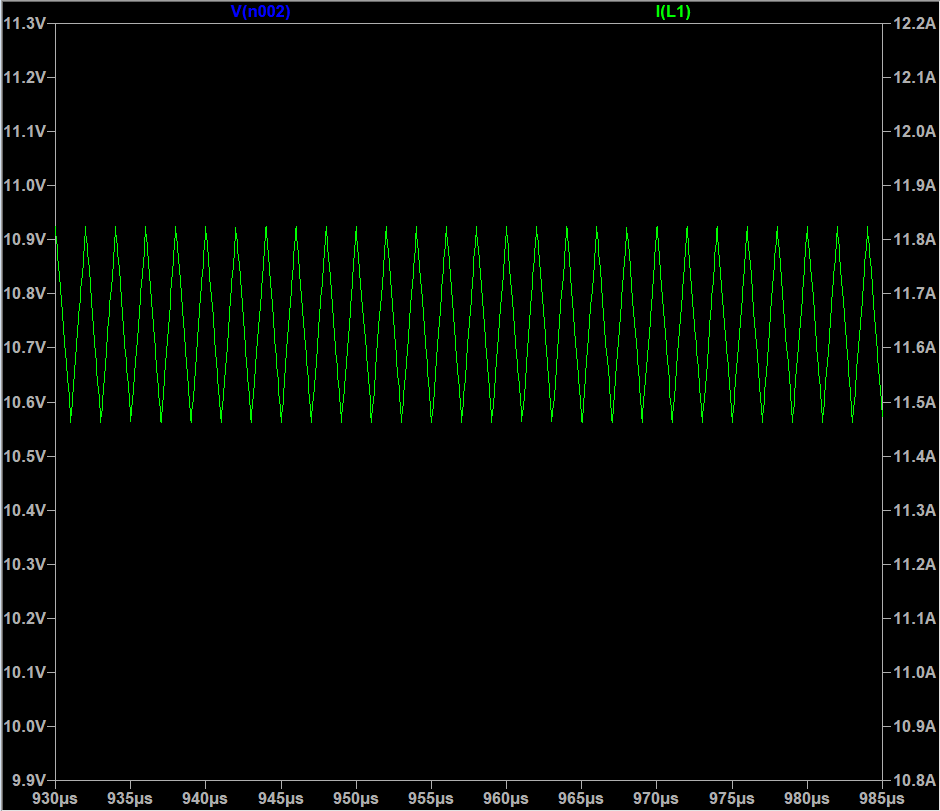940x811 pixels.
Task: Click the 955µs time axis label
Action: (x=431, y=799)
